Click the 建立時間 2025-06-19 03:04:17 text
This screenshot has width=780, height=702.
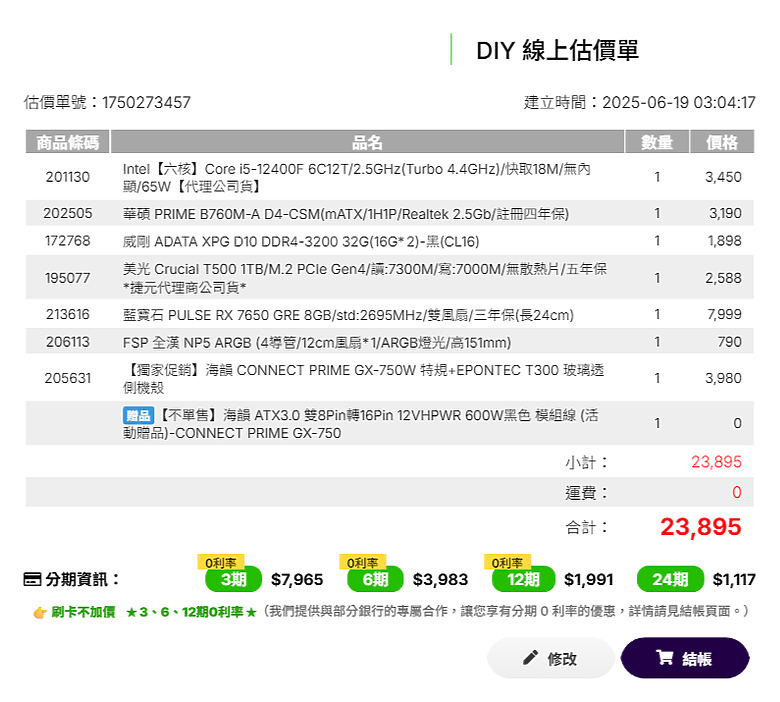[639, 102]
